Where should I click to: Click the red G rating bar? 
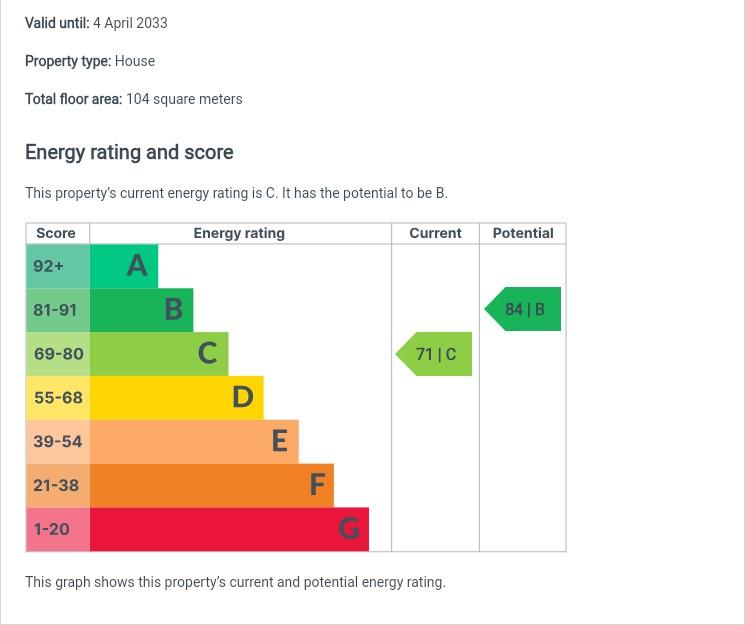click(x=229, y=529)
